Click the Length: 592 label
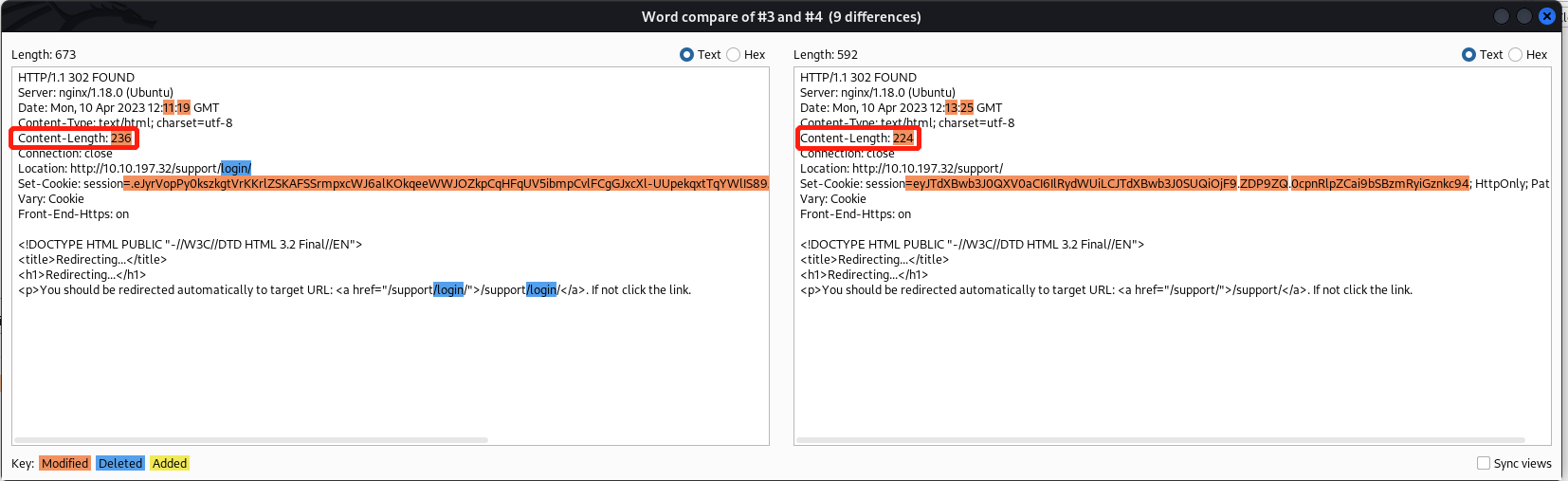Viewport: 1568px width, 481px height. point(826,55)
